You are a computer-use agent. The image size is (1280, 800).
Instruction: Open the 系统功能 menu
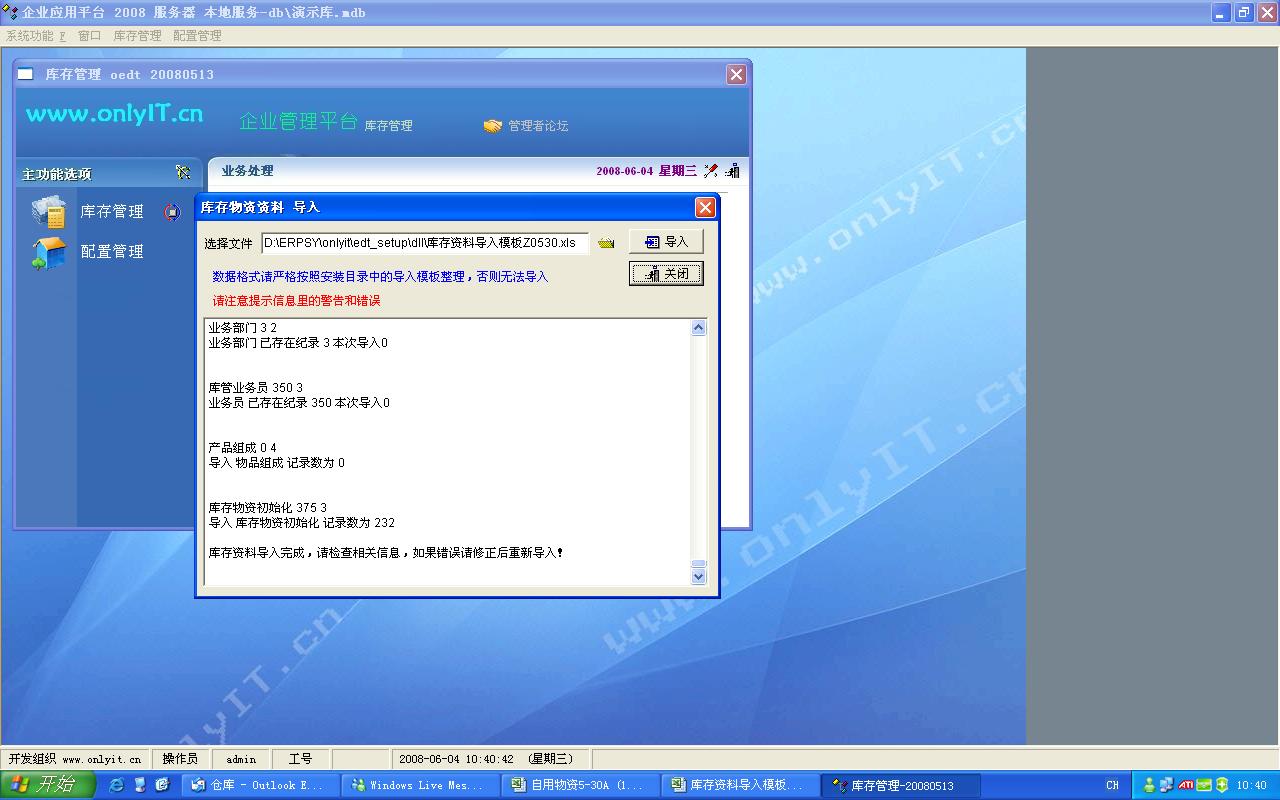(35, 35)
